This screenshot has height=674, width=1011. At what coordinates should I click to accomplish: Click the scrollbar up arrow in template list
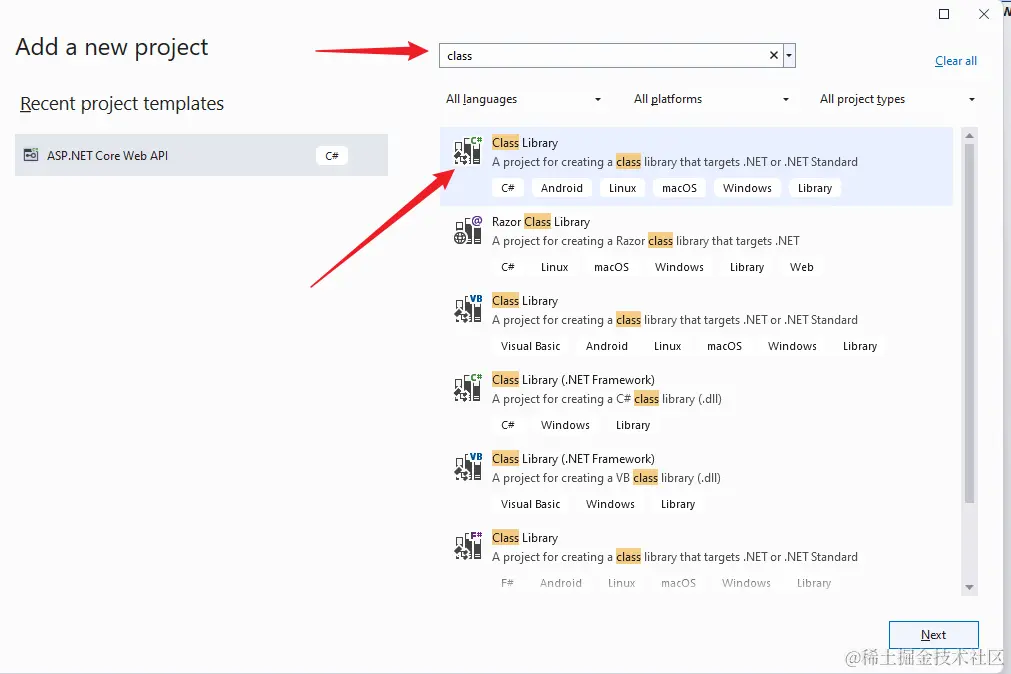pos(969,135)
